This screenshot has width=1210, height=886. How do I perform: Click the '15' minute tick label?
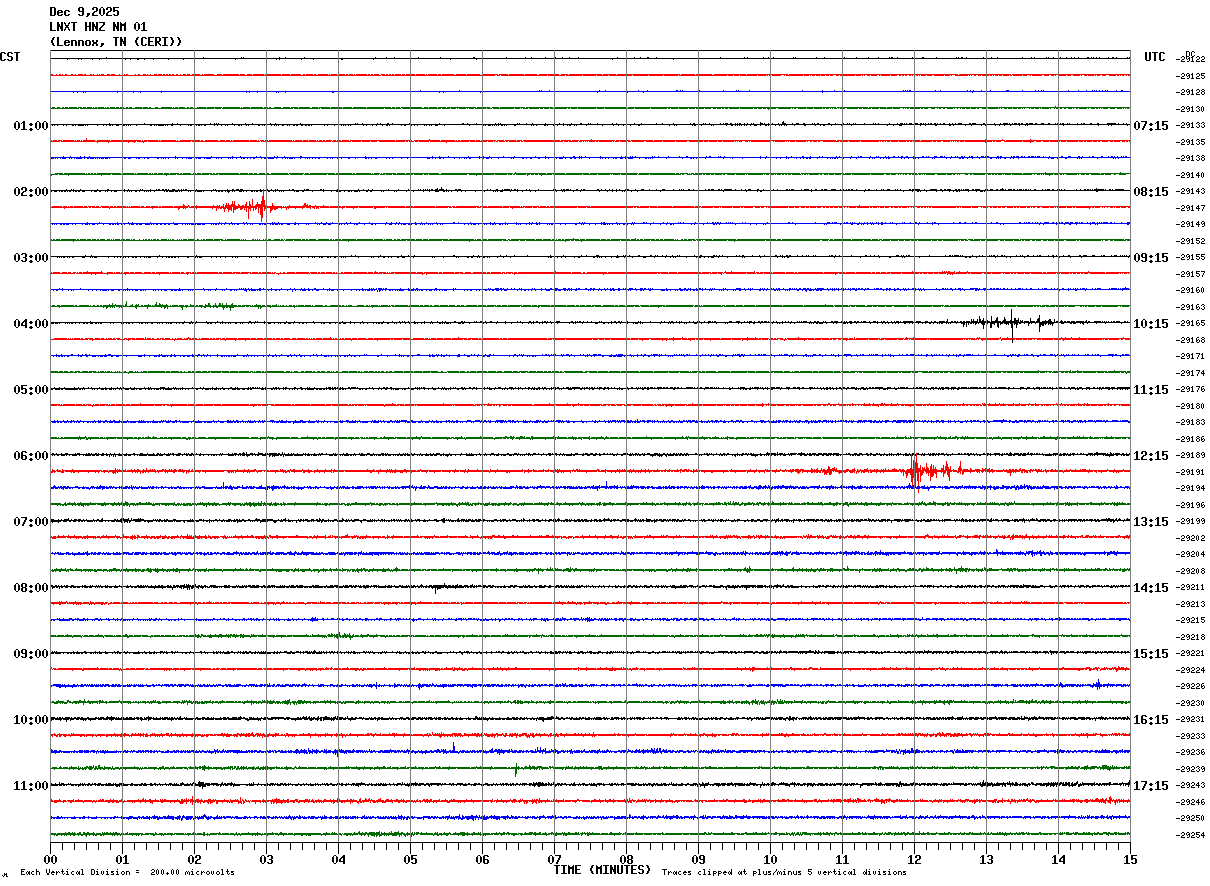(1130, 859)
